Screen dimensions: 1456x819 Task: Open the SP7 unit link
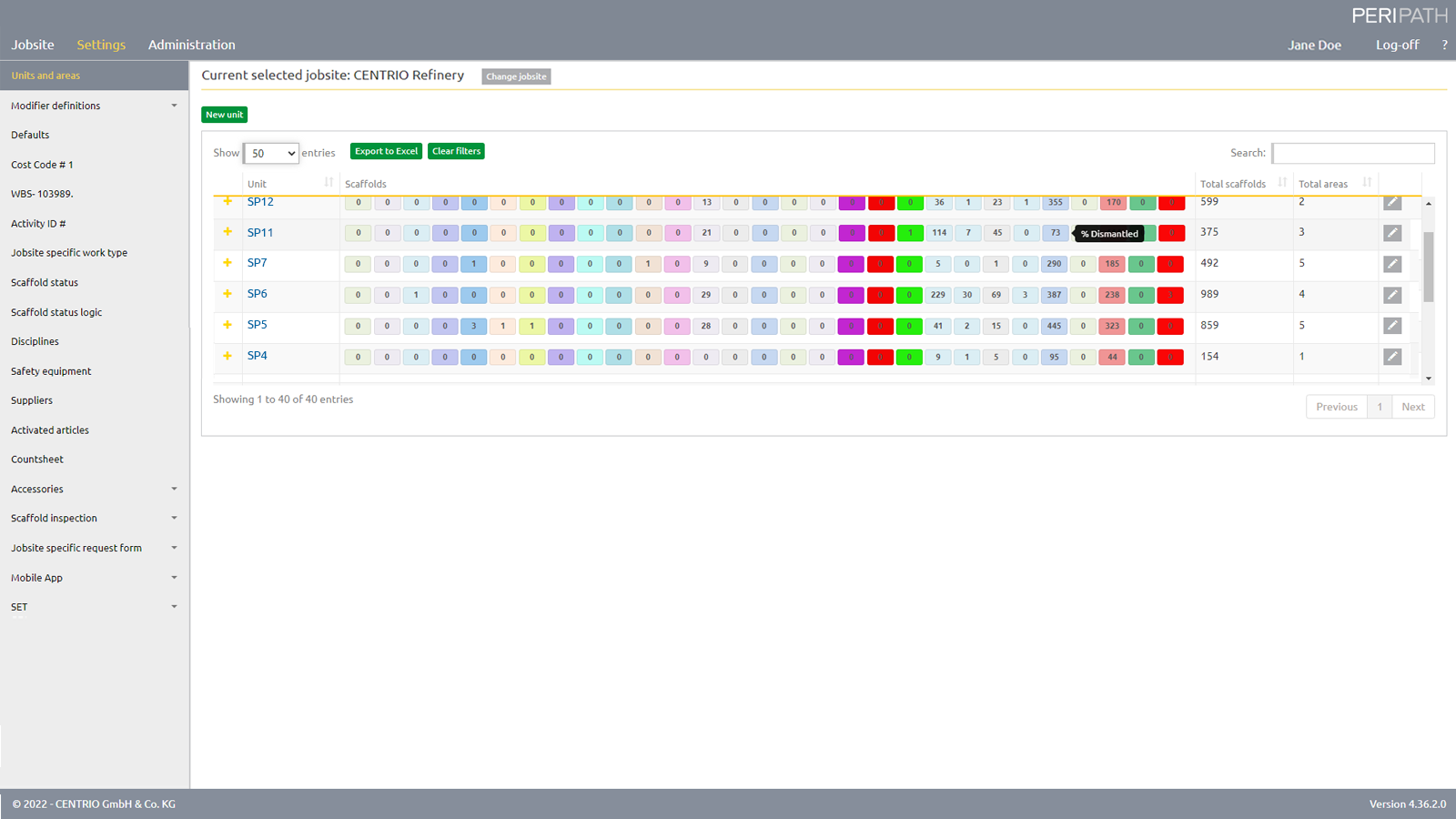coord(258,262)
